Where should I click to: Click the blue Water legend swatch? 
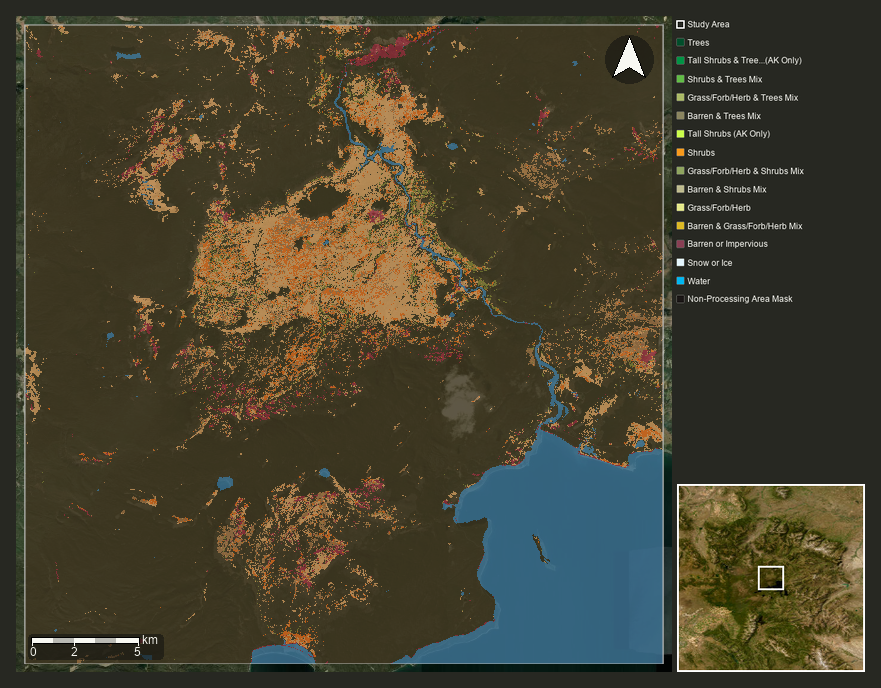click(x=680, y=280)
